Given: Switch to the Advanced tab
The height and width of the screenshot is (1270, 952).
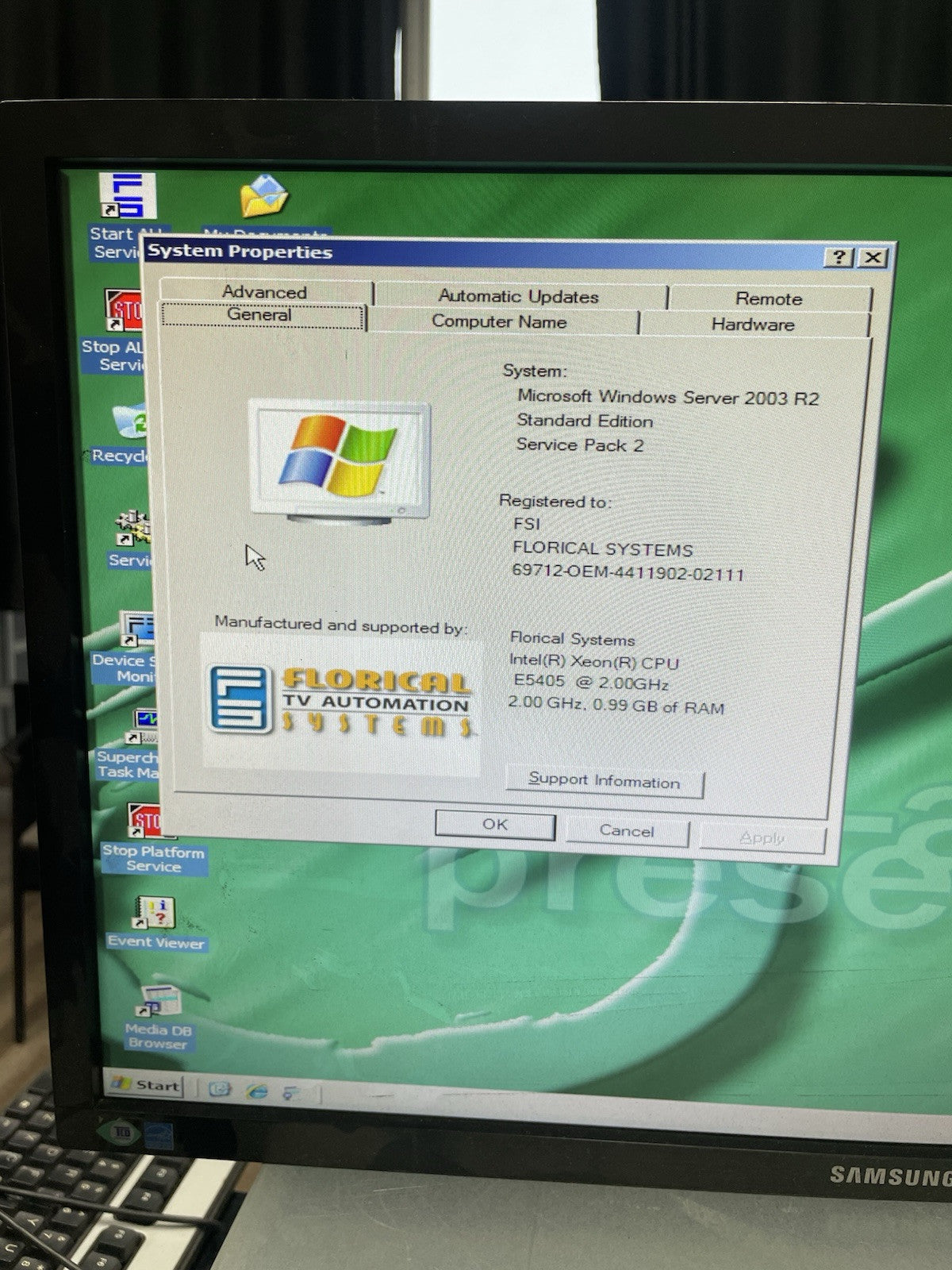Looking at the screenshot, I should (264, 292).
